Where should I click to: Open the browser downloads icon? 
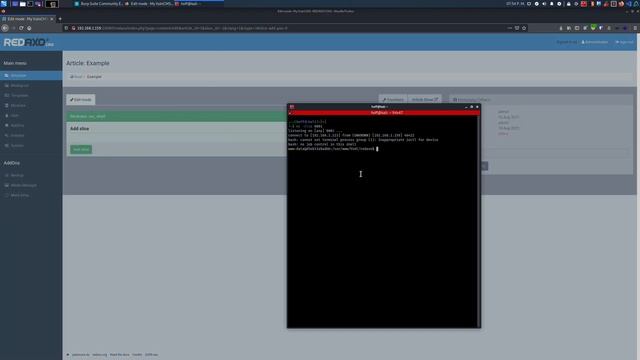coord(561,28)
